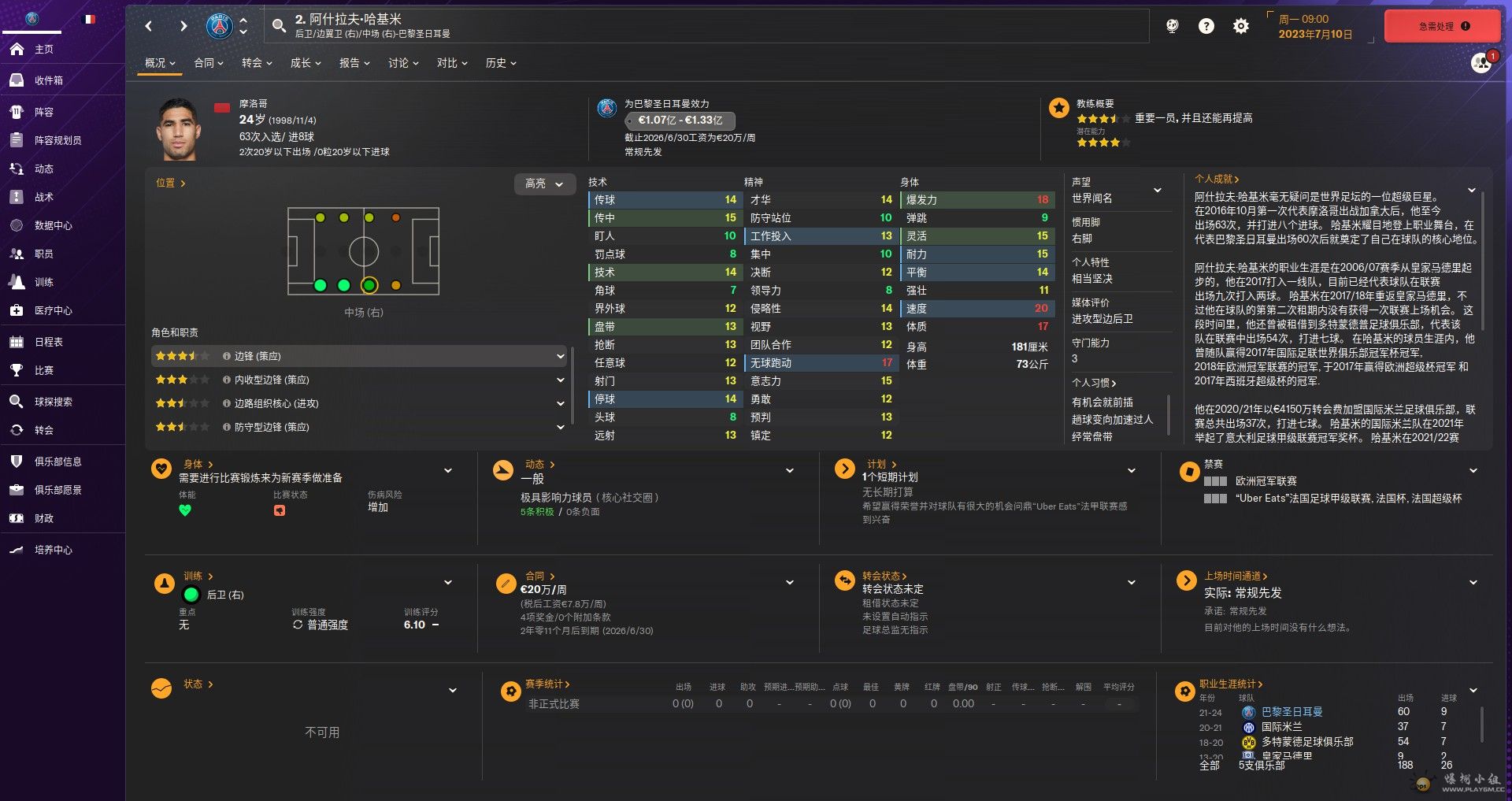Click the player portrait photo
1512x801 pixels.
coord(179,129)
